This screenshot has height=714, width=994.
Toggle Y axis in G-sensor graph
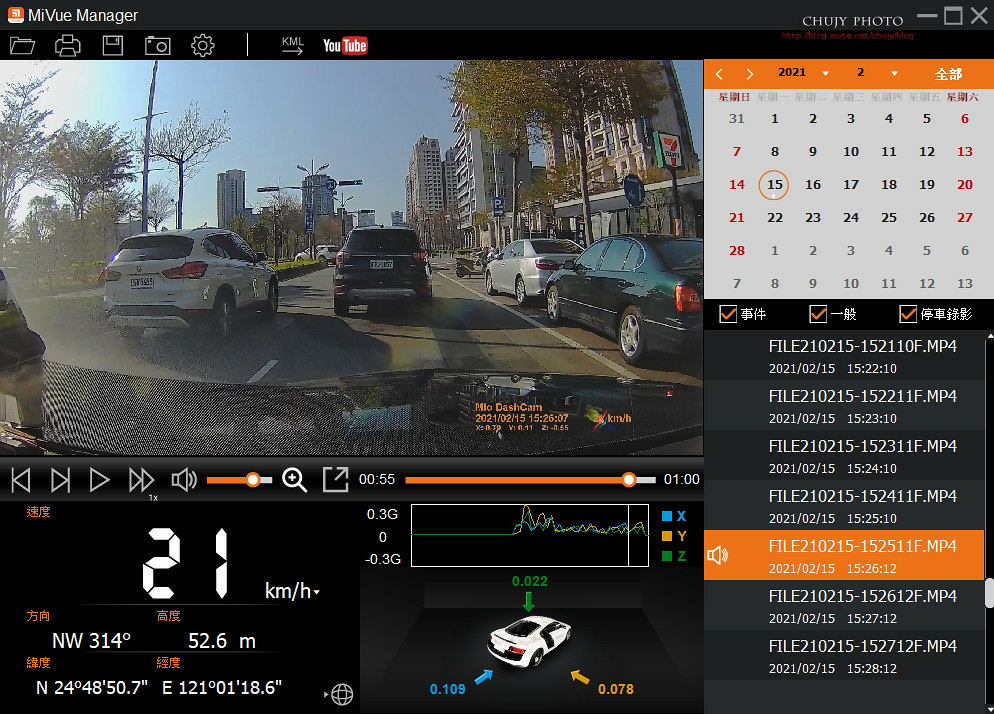674,536
